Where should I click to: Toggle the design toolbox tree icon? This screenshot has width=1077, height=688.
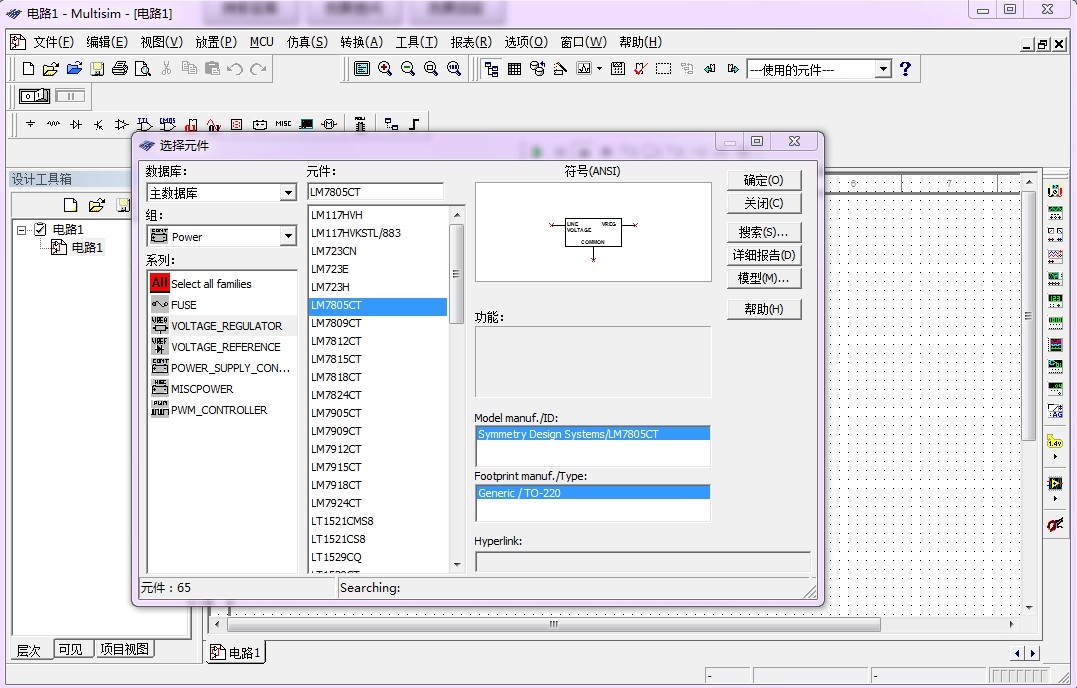point(492,69)
